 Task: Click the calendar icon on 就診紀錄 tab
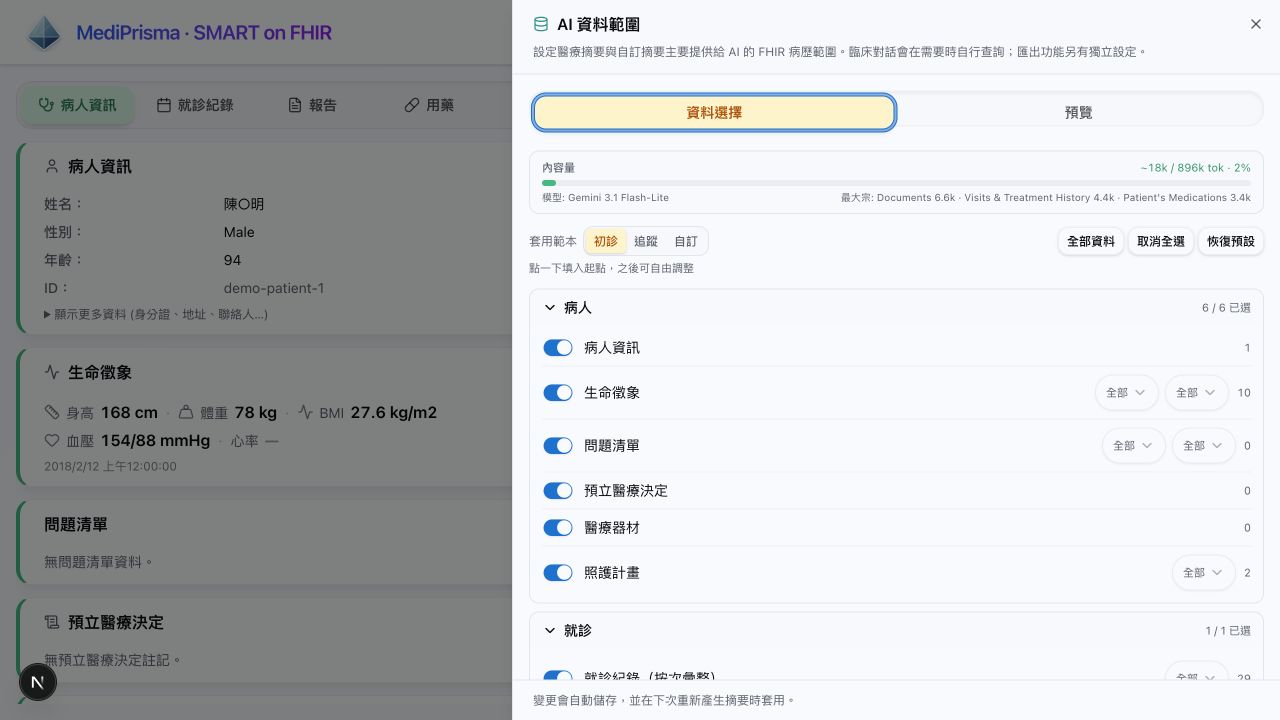pyautogui.click(x=164, y=105)
